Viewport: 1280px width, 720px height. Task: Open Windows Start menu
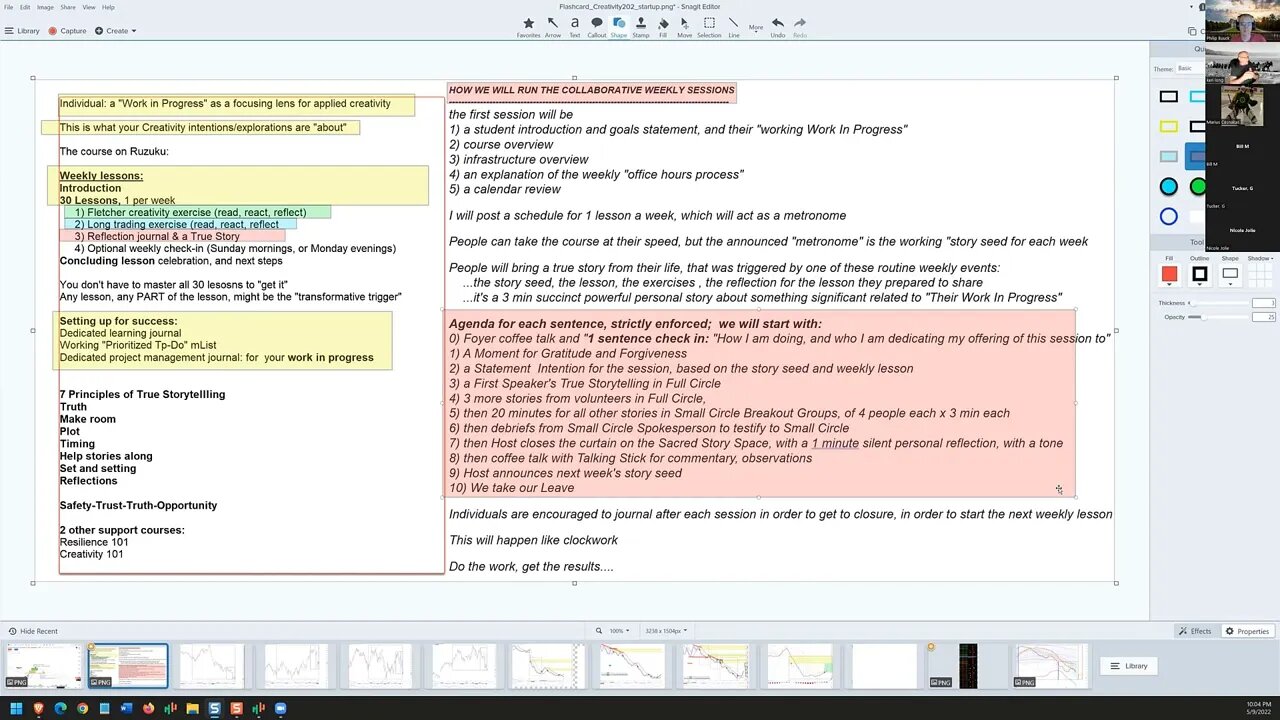pyautogui.click(x=16, y=709)
